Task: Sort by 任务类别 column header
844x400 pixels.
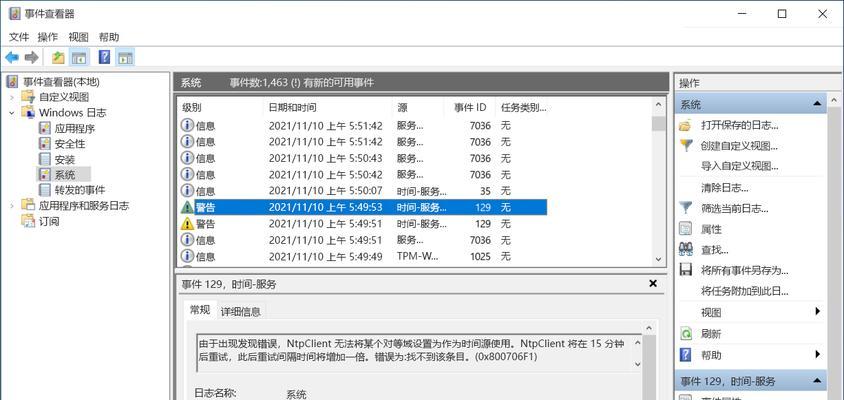Action: 524,107
